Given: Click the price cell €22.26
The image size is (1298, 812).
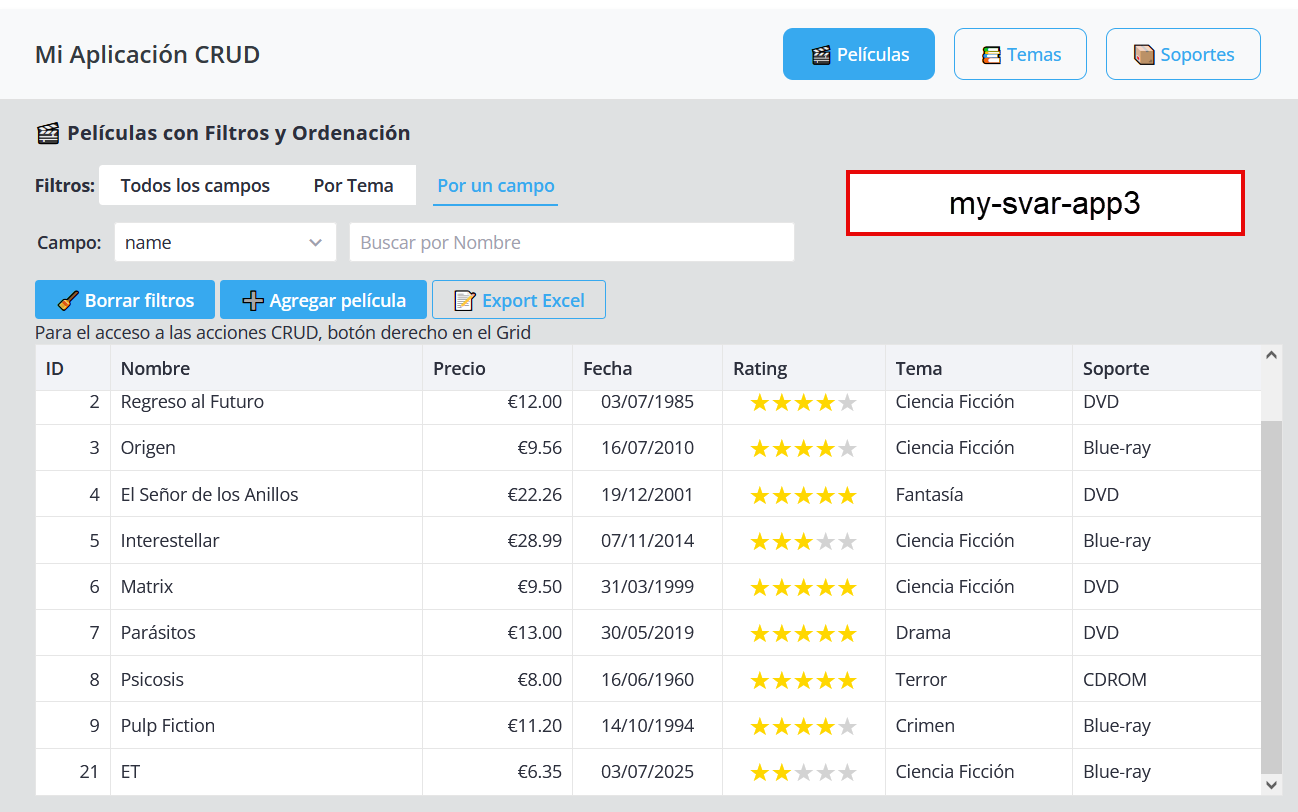Looking at the screenshot, I should pyautogui.click(x=497, y=494).
